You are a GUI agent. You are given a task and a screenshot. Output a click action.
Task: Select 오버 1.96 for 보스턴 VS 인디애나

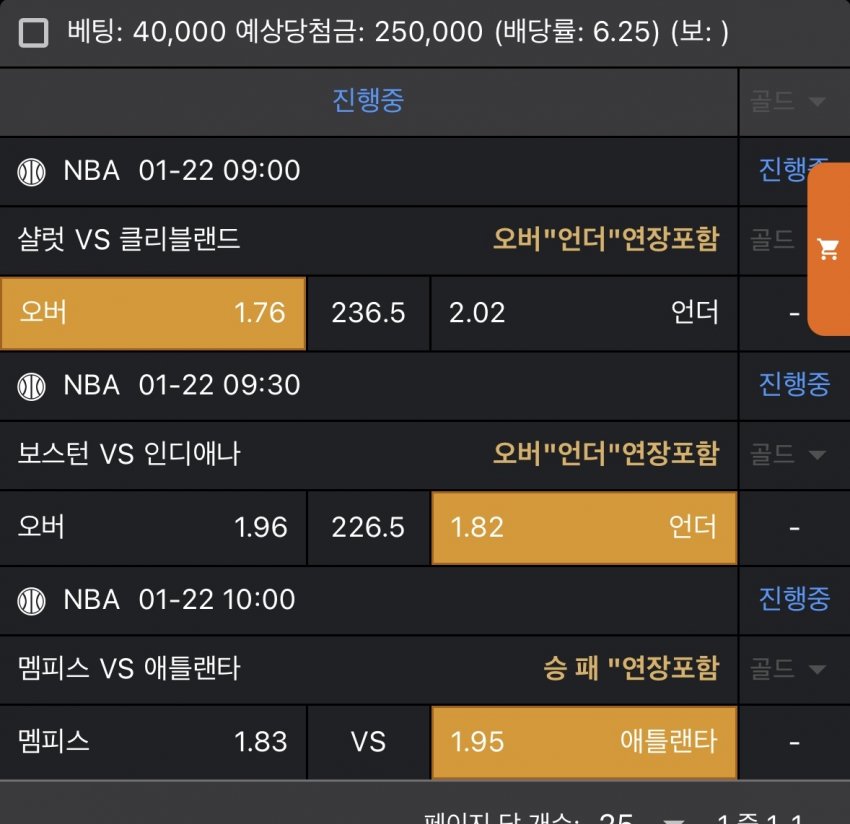[x=153, y=527]
